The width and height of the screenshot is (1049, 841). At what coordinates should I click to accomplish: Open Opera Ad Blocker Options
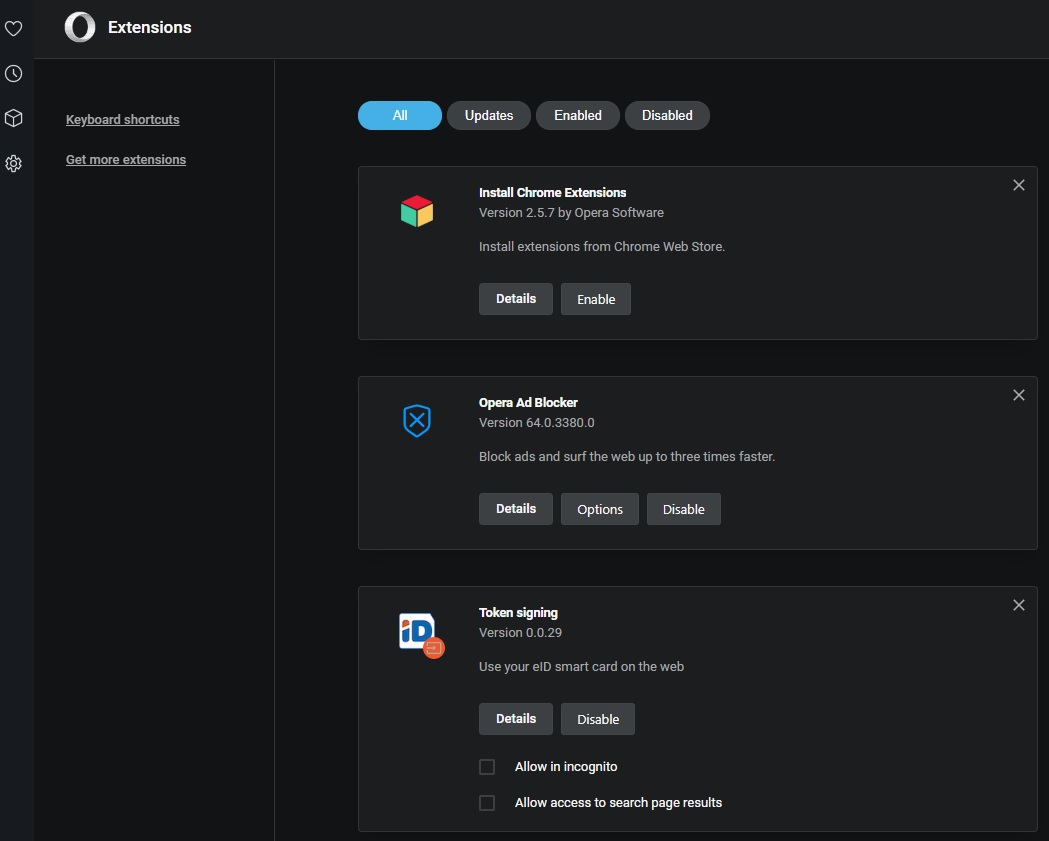tap(600, 509)
